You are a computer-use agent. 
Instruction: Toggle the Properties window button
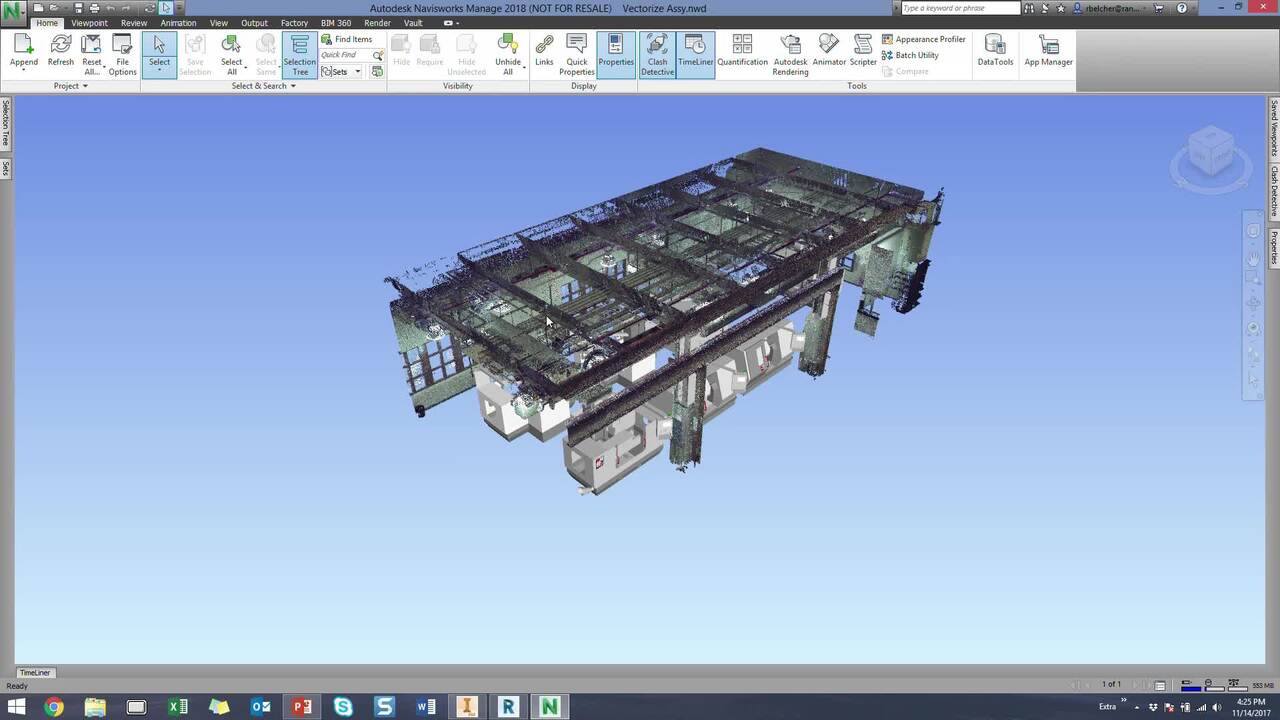616,55
